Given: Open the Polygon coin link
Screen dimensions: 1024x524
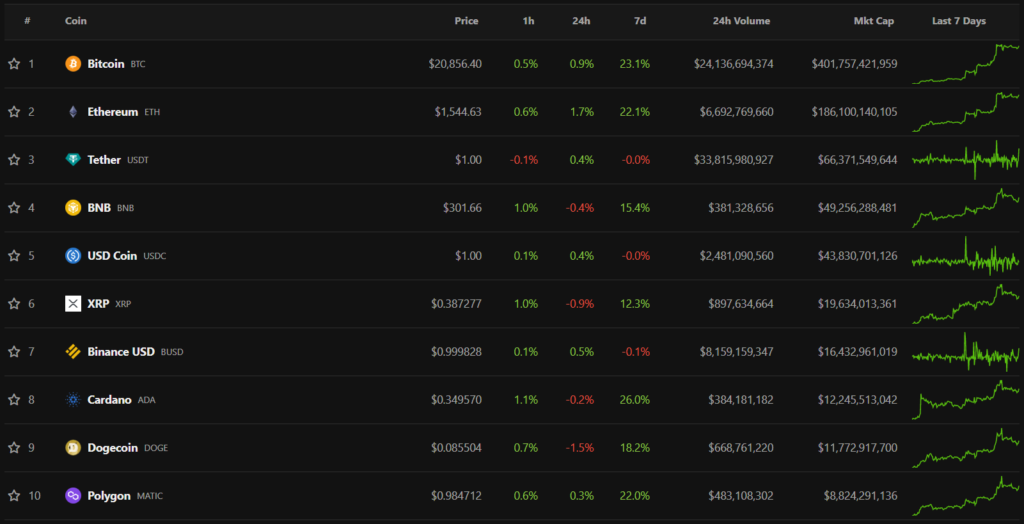Looking at the screenshot, I should (x=109, y=496).
